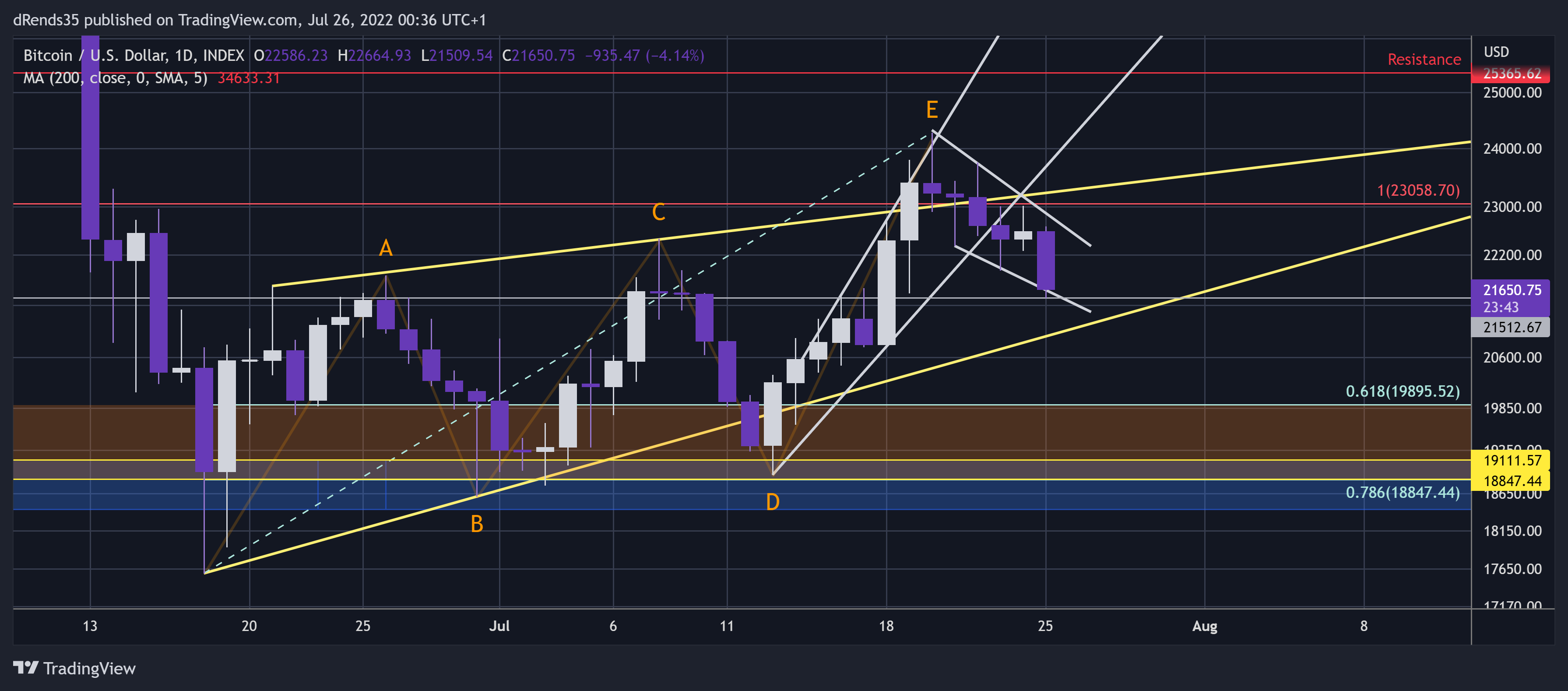Viewport: 1568px width, 691px height.
Task: Click the orange wave label B
Action: [x=477, y=524]
